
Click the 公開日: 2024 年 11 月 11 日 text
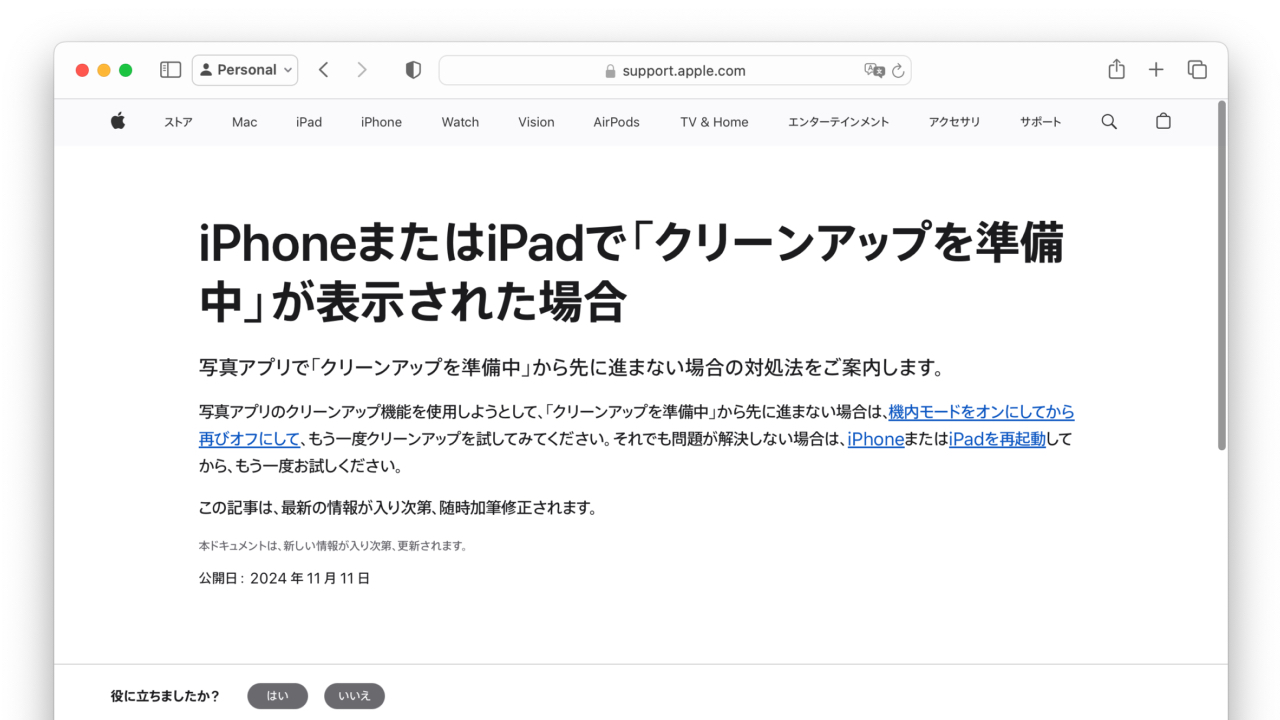[x=284, y=578]
